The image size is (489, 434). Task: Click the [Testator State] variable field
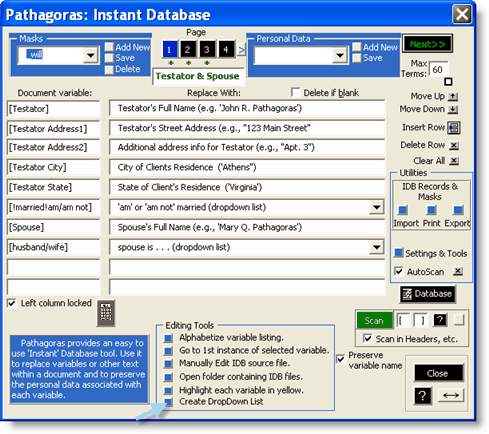(53, 187)
